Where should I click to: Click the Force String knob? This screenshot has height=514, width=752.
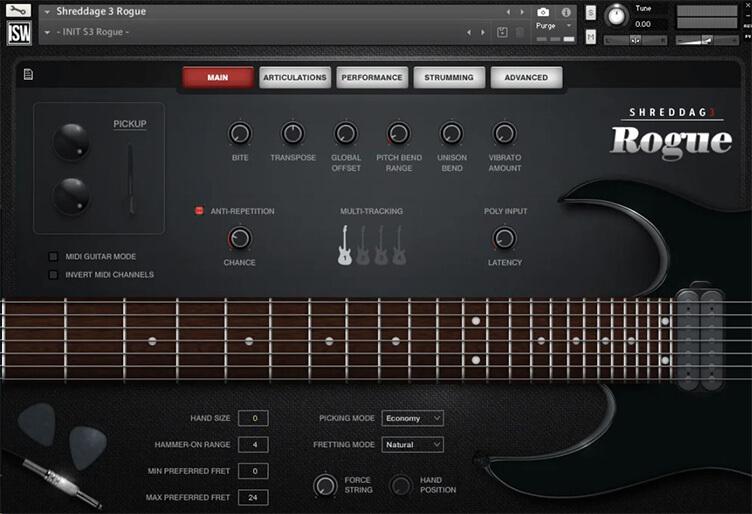coord(325,485)
